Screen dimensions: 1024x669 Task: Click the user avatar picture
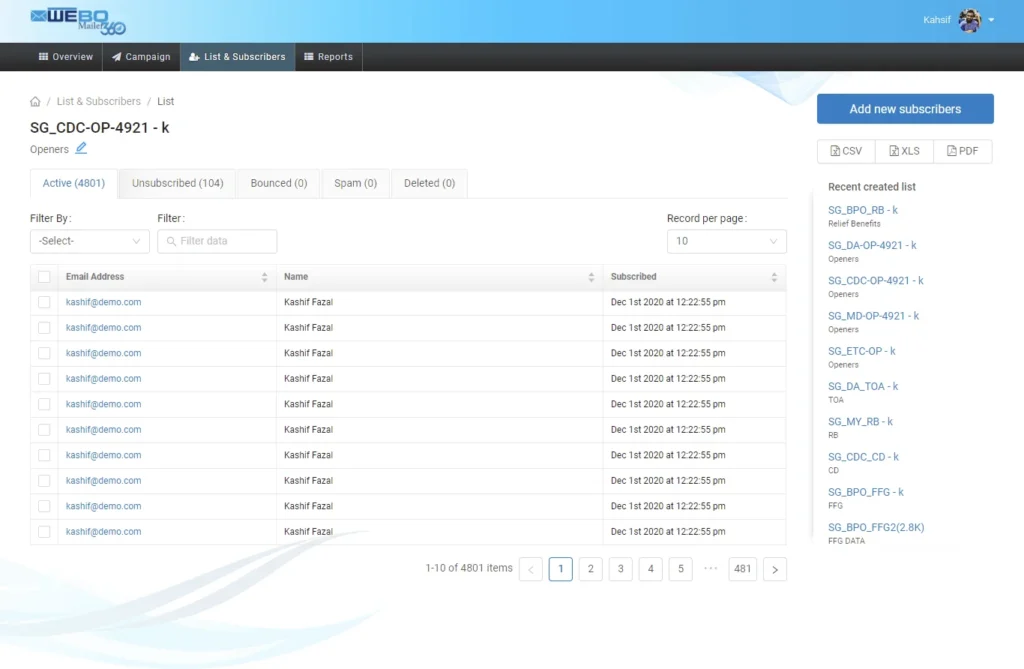click(x=969, y=20)
